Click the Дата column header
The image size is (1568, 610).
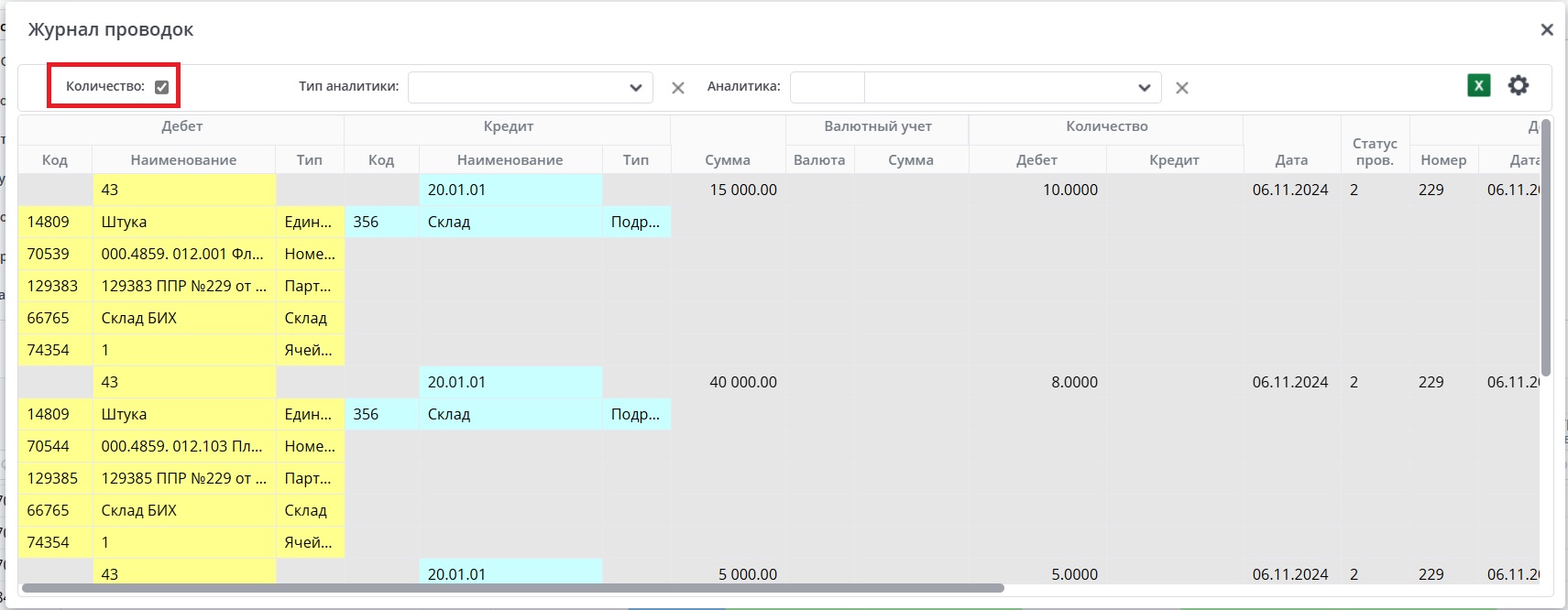tap(1291, 159)
